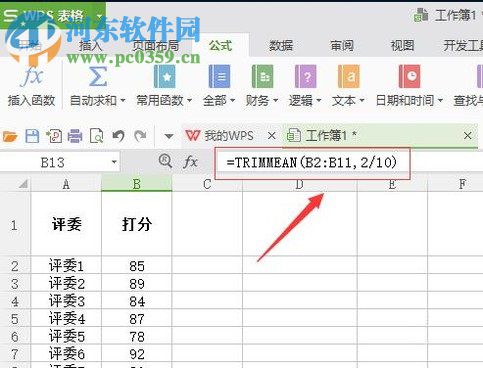Select the cell containing 打分
Screen dimensions: 483x368
[137, 224]
